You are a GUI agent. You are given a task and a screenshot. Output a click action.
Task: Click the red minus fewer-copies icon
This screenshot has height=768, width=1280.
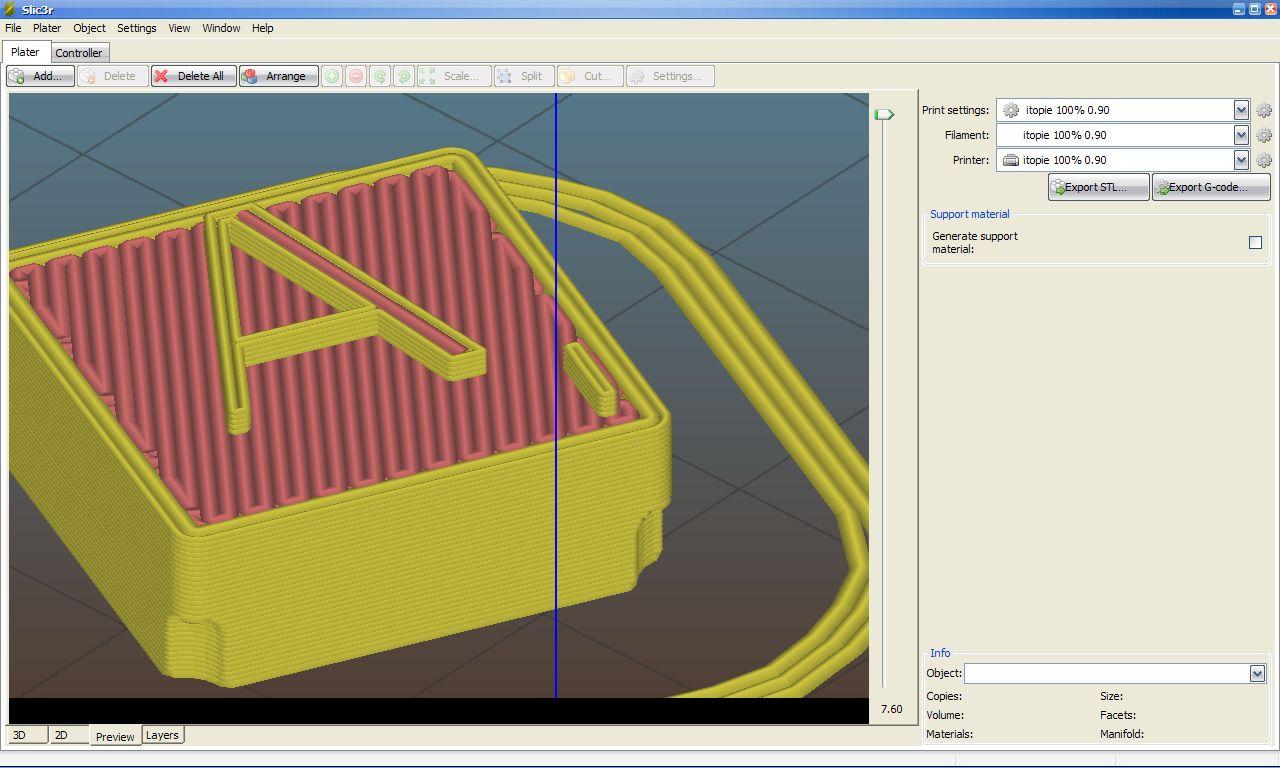point(356,76)
